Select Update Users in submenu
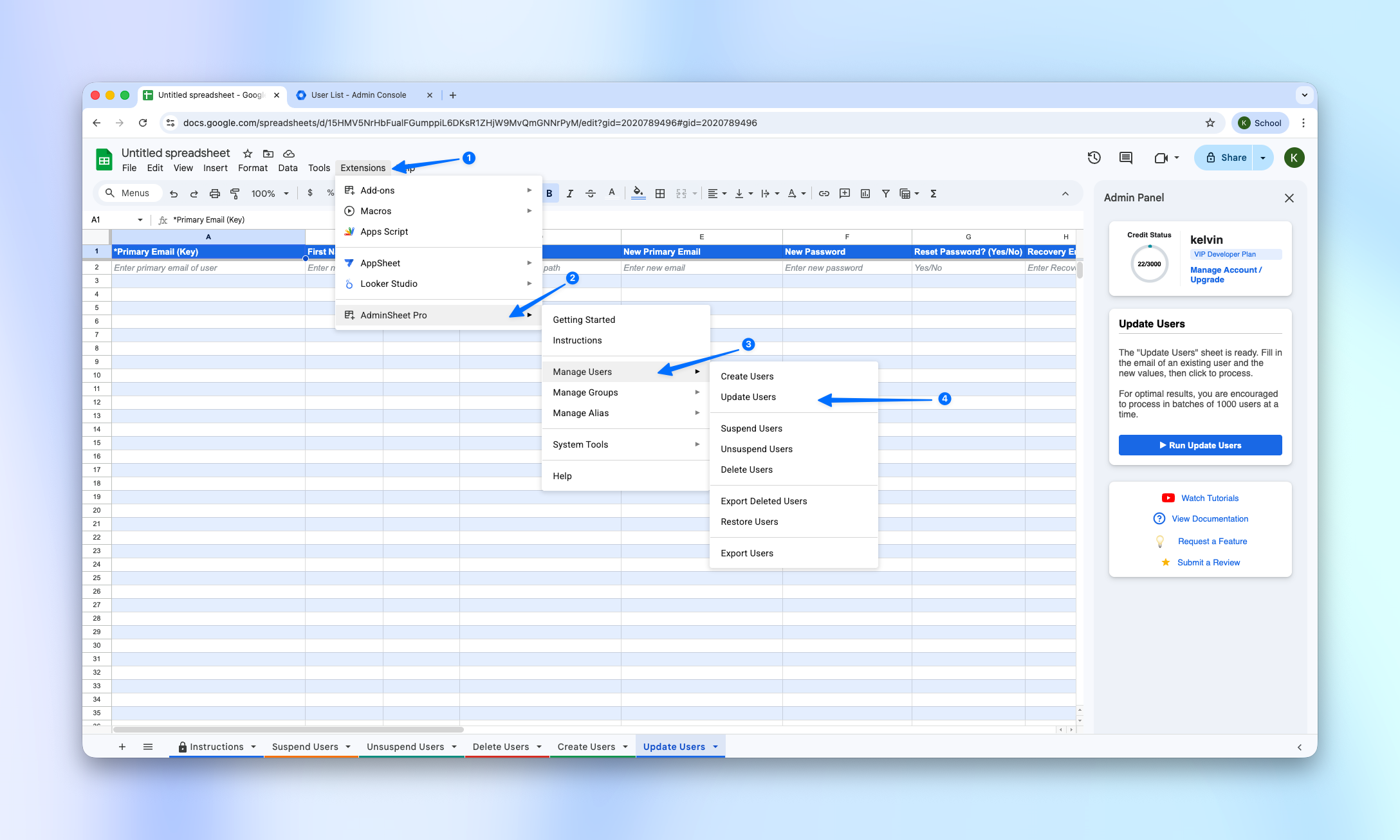The height and width of the screenshot is (840, 1400). [x=748, y=397]
